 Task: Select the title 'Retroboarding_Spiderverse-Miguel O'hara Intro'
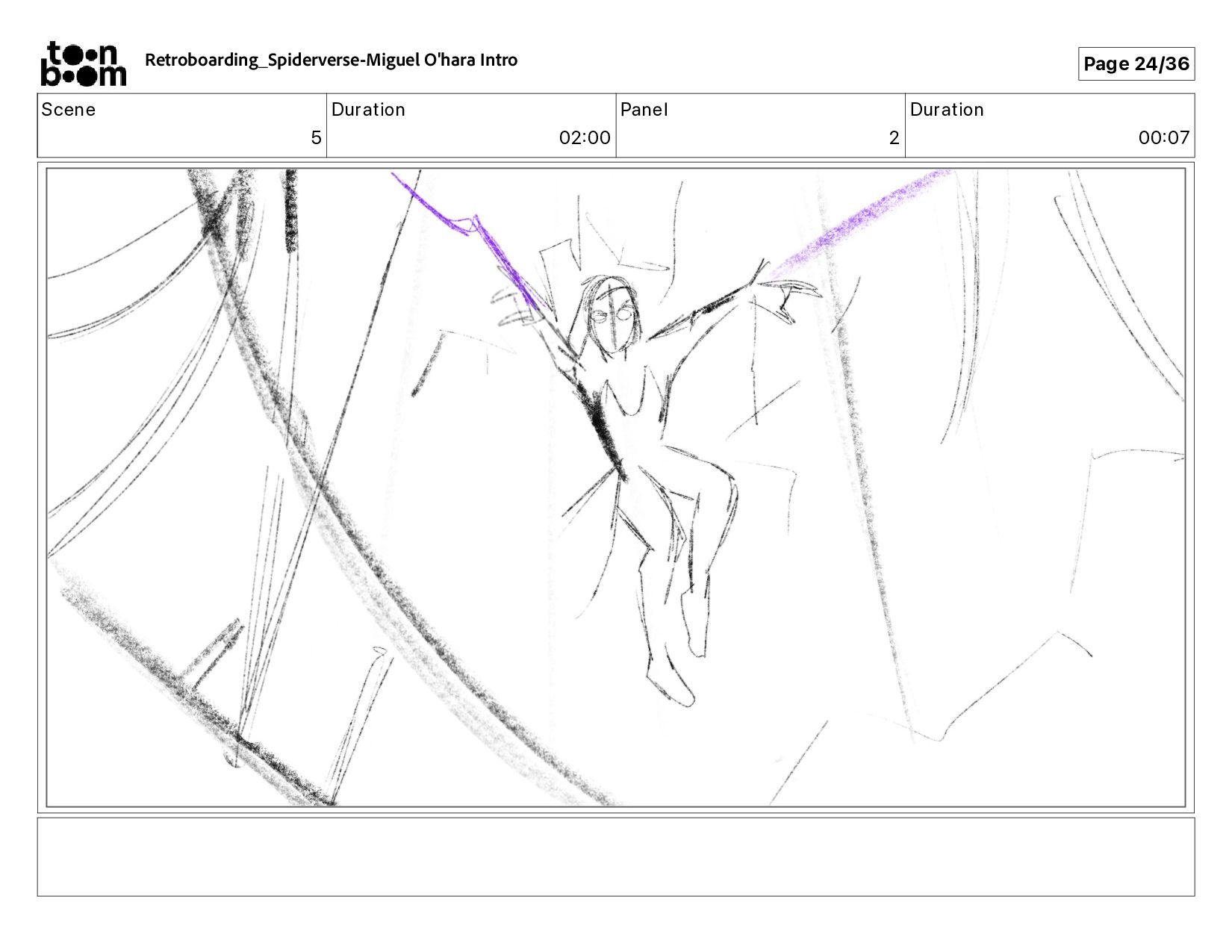pos(331,60)
